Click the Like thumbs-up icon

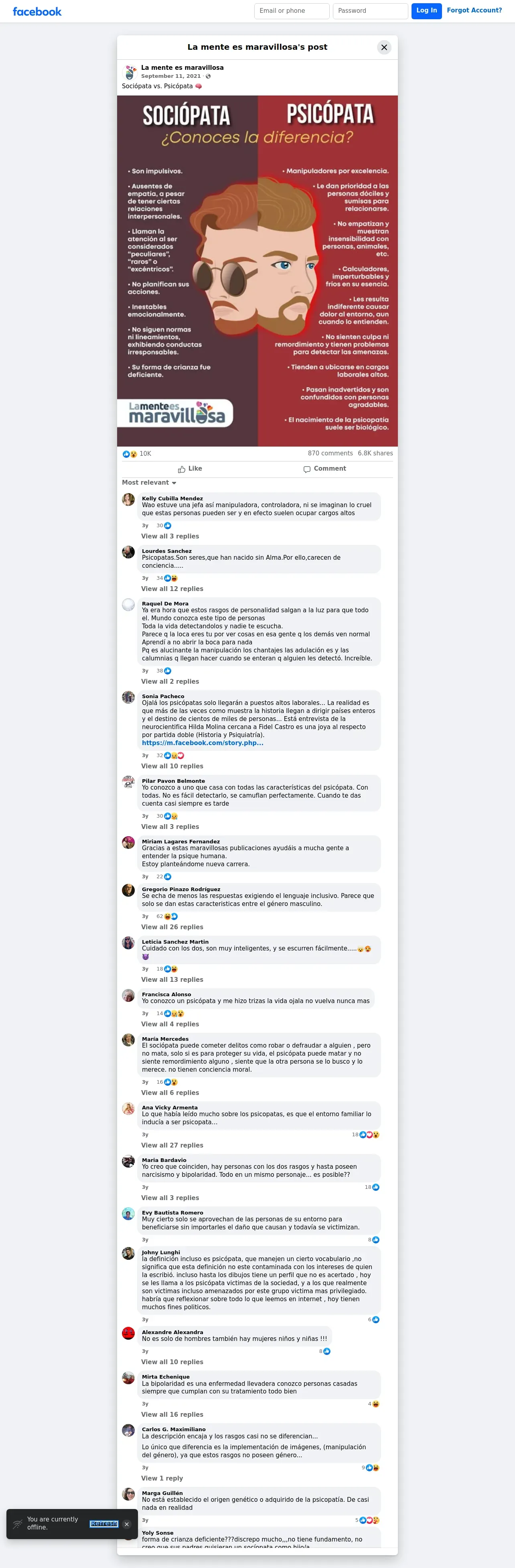click(181, 469)
